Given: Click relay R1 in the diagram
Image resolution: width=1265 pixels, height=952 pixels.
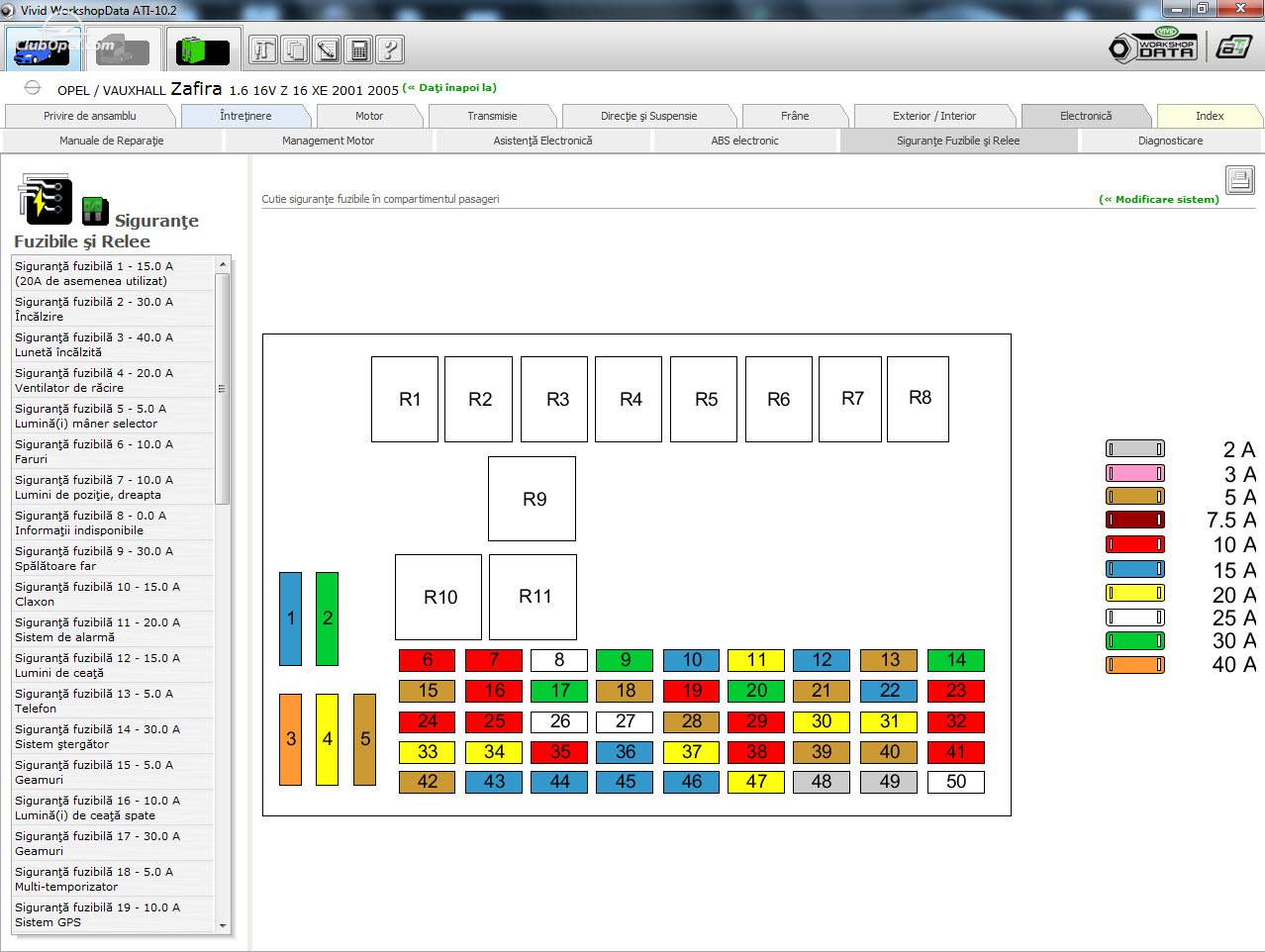Looking at the screenshot, I should 405,399.
